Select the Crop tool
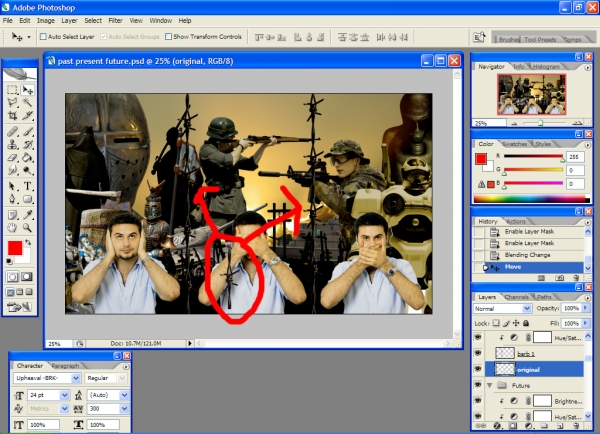 coord(12,115)
